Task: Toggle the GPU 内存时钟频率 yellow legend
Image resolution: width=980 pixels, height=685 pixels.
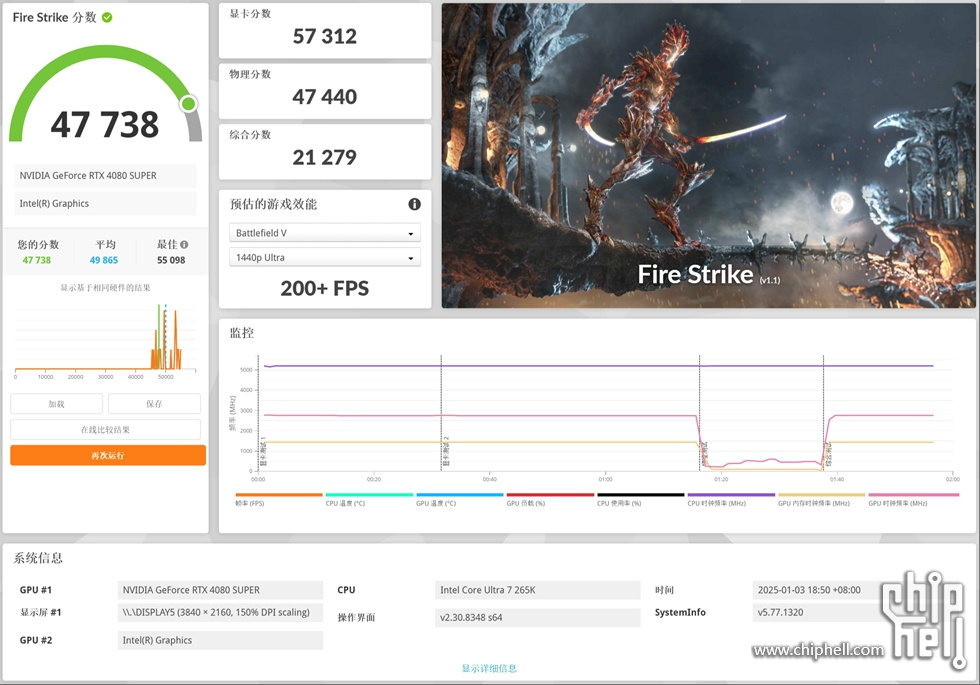Action: point(821,495)
